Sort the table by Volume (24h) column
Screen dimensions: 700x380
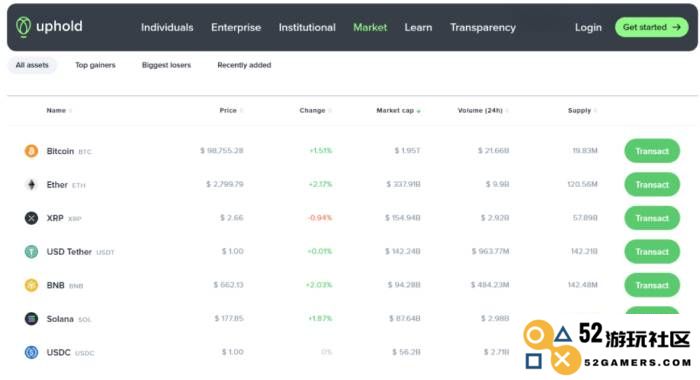483,110
